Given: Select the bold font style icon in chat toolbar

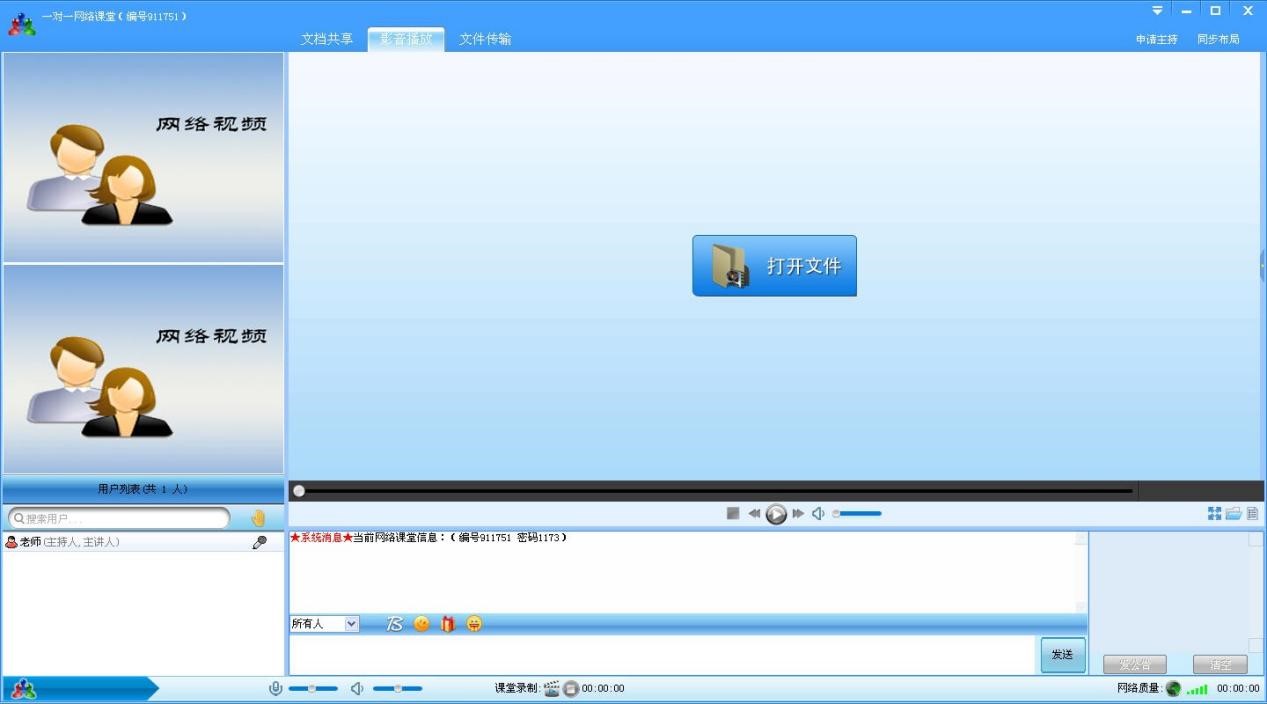Looking at the screenshot, I should coord(394,623).
